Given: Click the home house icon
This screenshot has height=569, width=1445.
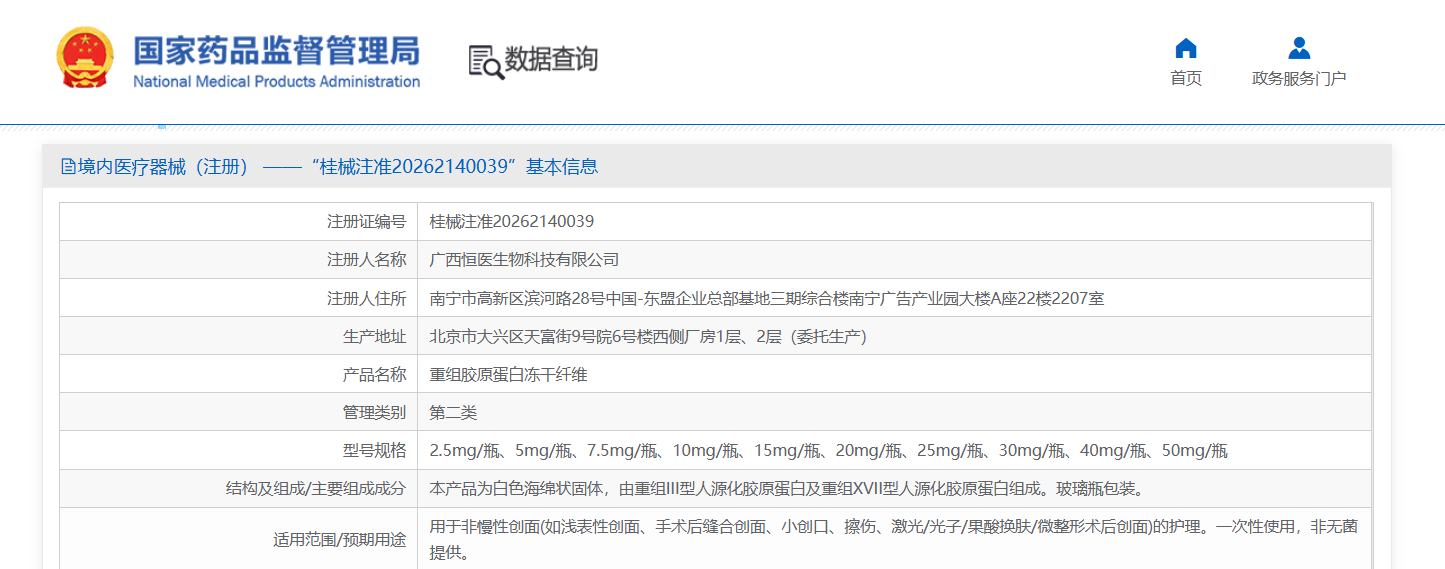Looking at the screenshot, I should (1186, 48).
